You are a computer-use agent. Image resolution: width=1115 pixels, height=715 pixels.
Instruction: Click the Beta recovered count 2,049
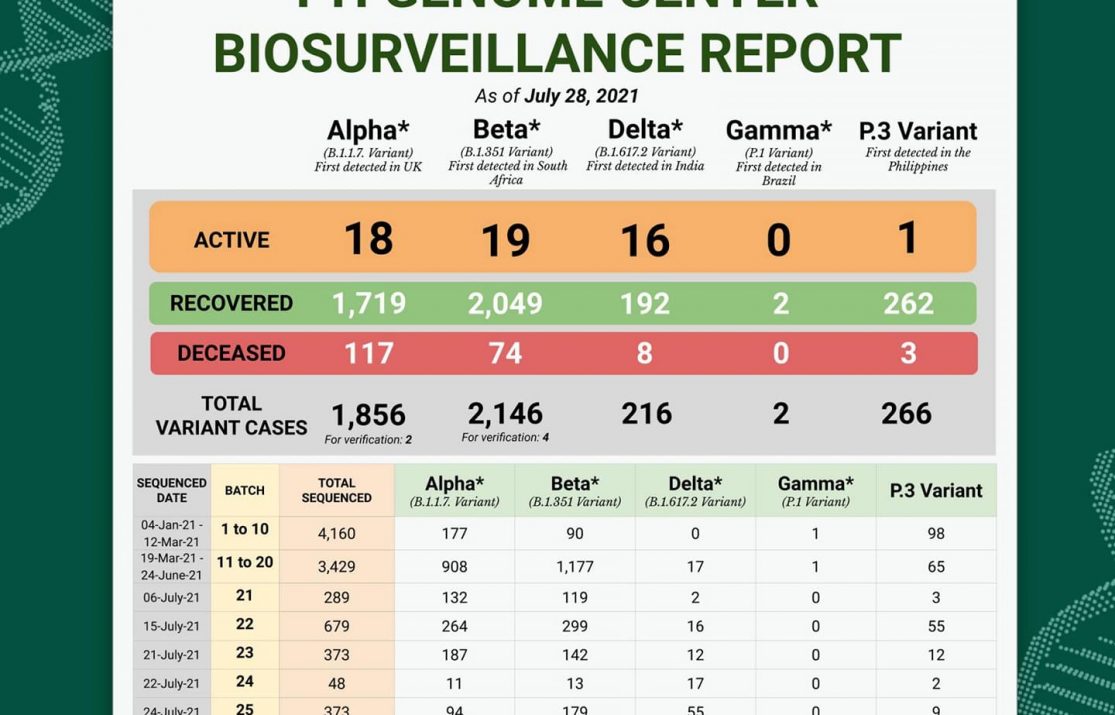(x=505, y=304)
